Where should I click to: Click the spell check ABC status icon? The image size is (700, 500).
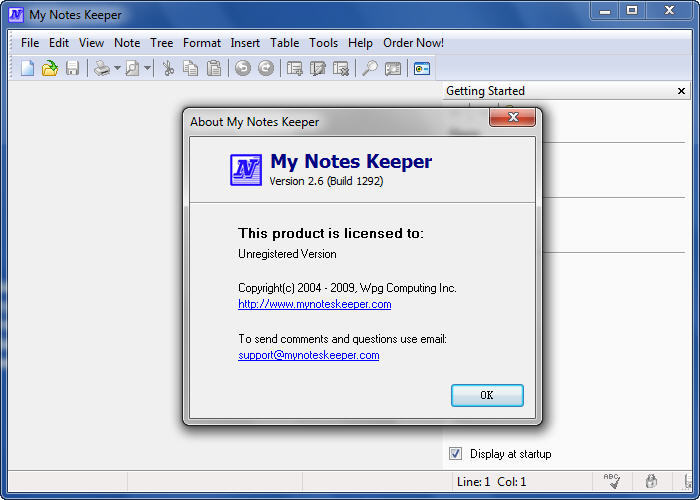tap(612, 481)
